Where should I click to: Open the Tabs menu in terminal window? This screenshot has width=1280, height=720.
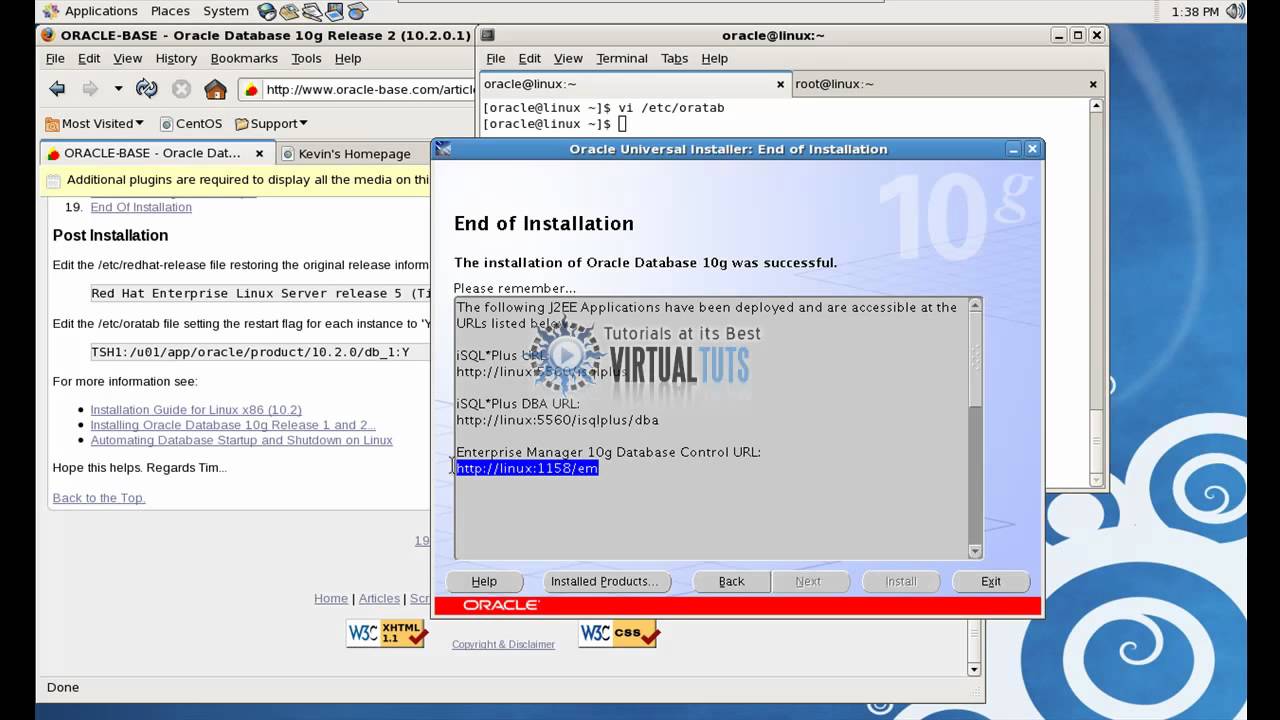tap(674, 58)
